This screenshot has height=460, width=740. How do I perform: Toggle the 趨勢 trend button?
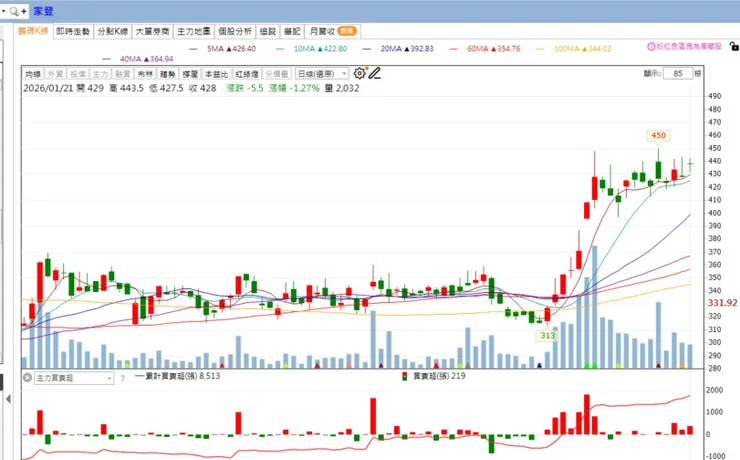click(x=168, y=74)
